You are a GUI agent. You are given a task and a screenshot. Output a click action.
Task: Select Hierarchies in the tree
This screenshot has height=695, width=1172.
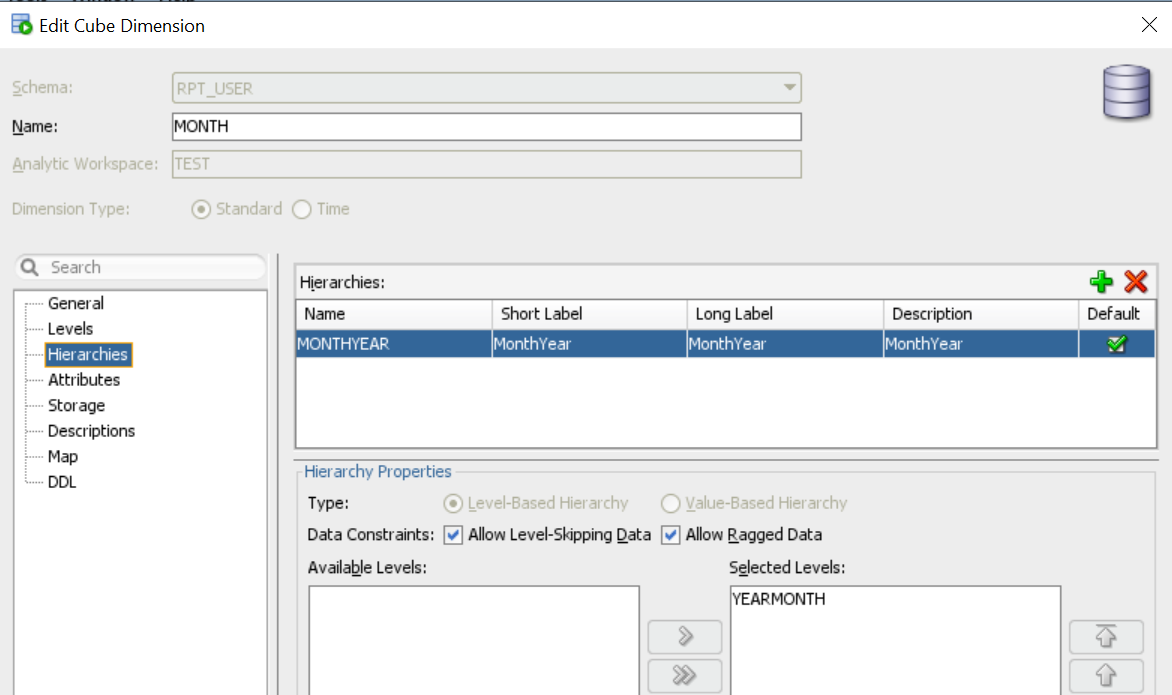88,354
